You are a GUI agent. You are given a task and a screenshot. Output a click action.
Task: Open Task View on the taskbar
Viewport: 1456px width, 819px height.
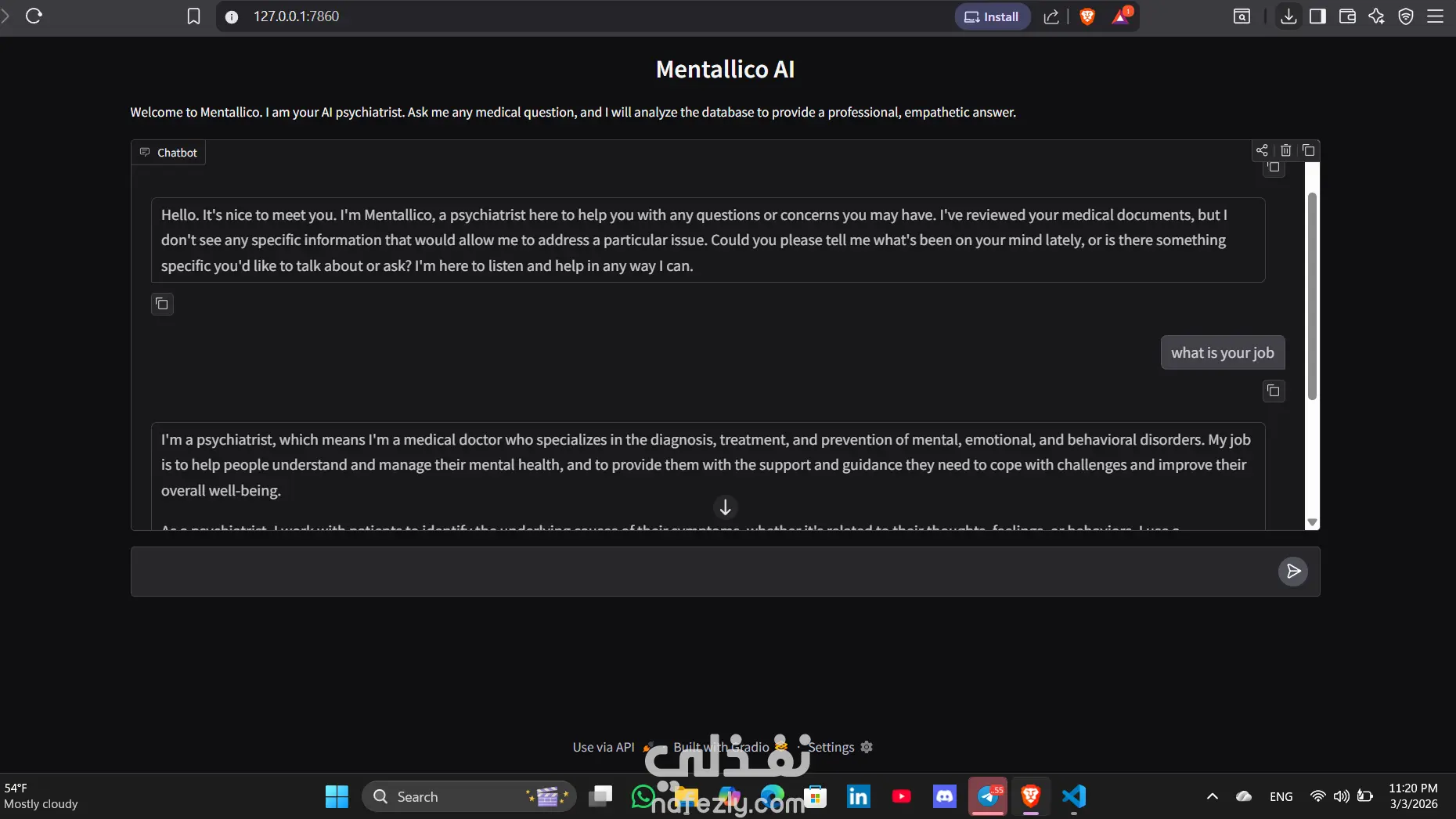point(600,796)
